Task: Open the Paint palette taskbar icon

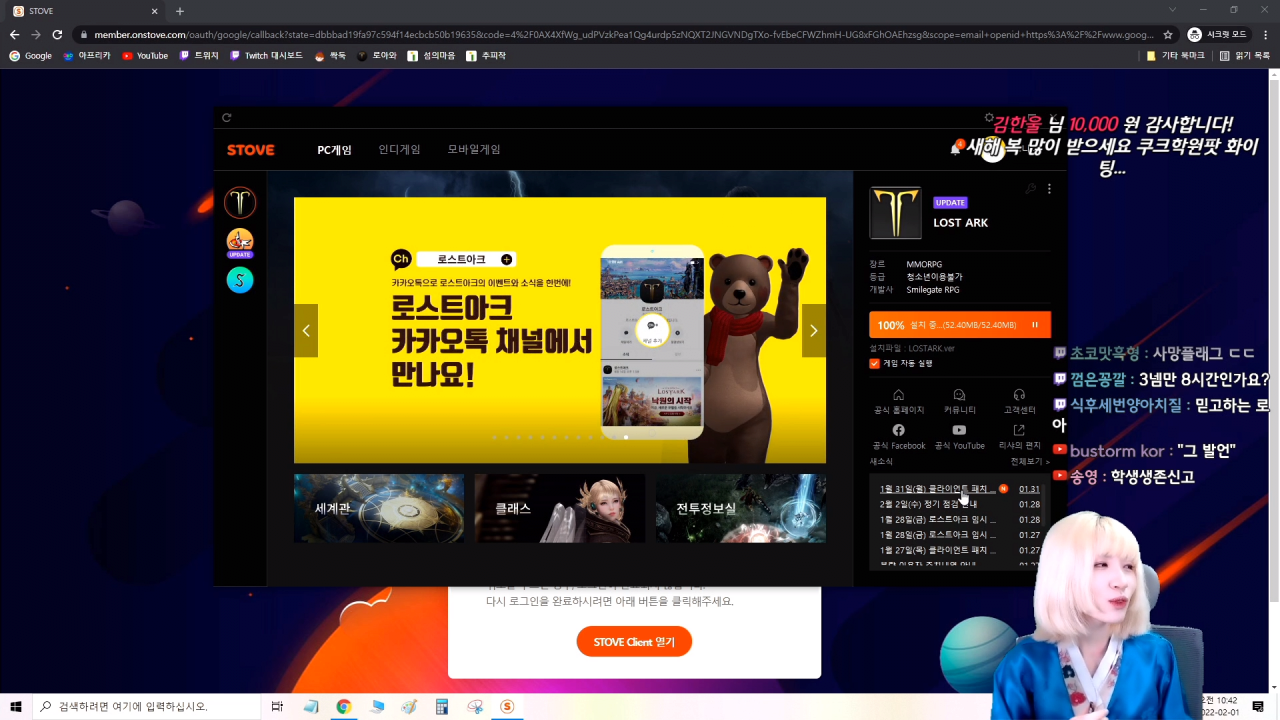Action: [x=409, y=706]
